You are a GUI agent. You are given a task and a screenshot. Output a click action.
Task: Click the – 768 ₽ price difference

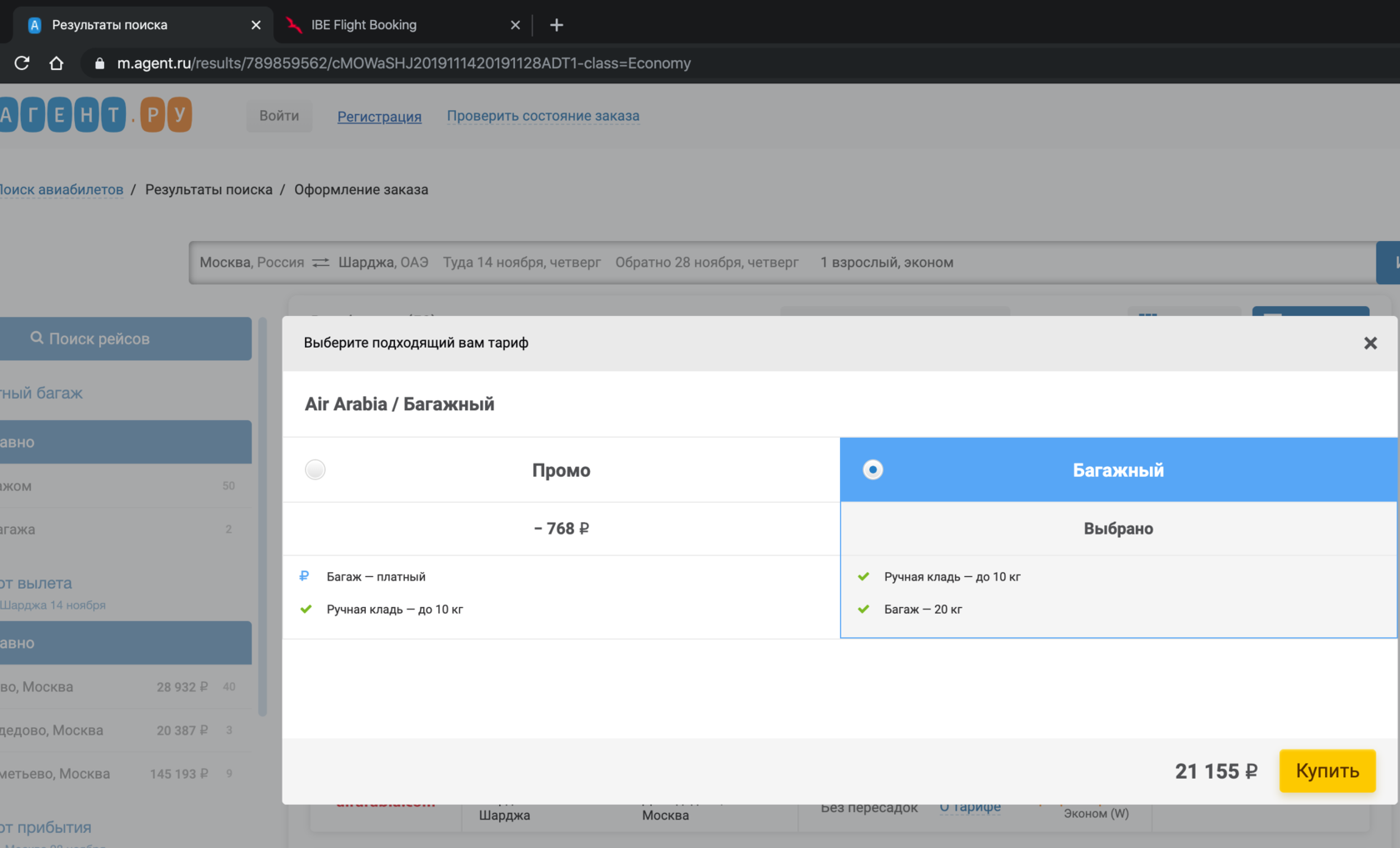(561, 529)
